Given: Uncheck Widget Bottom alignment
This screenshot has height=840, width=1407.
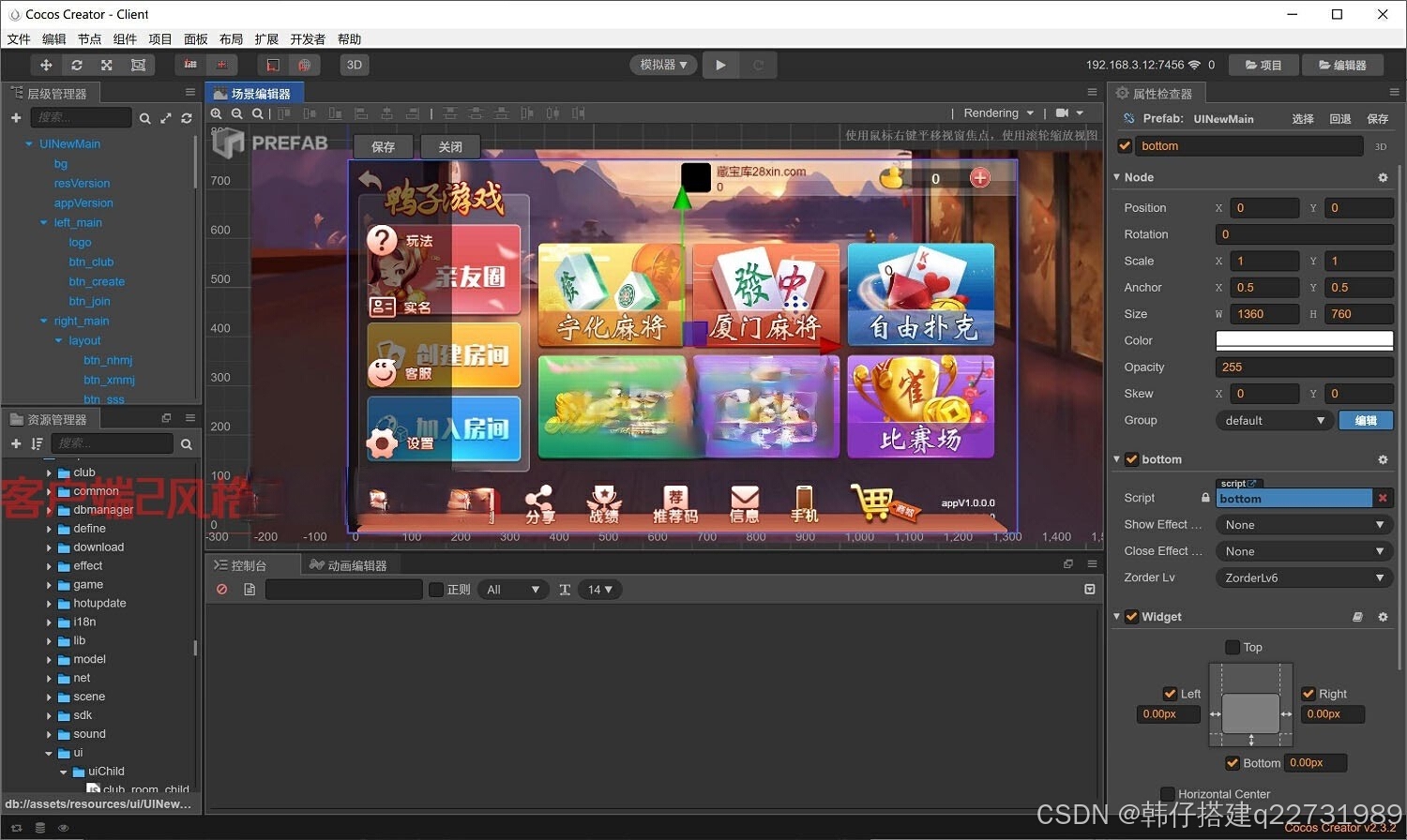Looking at the screenshot, I should [1233, 763].
